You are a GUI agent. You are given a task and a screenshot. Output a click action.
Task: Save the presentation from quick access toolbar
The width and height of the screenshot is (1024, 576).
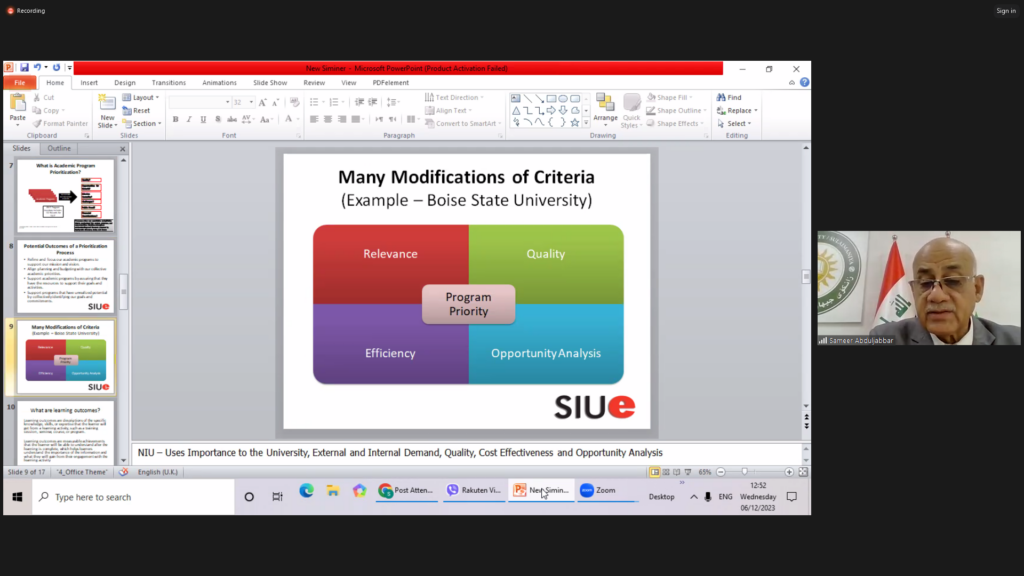[x=24, y=67]
